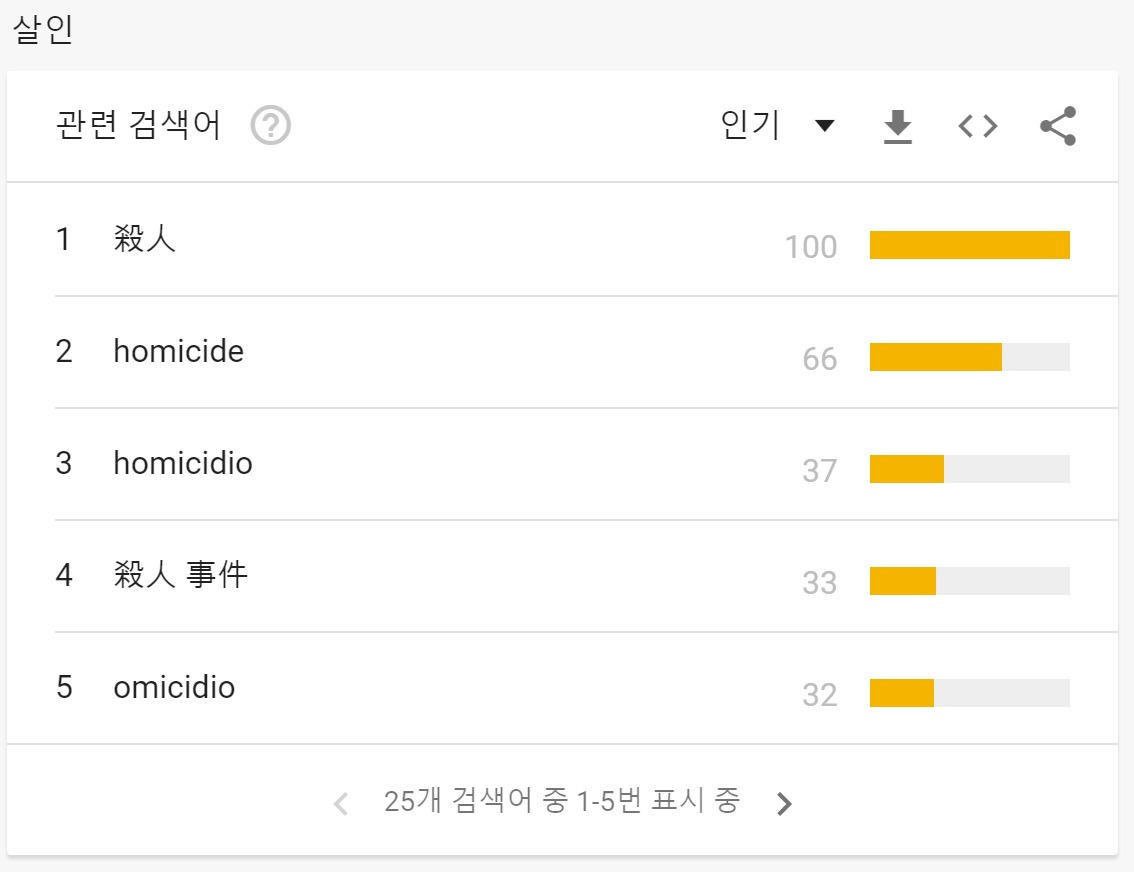Open the omicidio related query
1134x872 pixels.
174,688
